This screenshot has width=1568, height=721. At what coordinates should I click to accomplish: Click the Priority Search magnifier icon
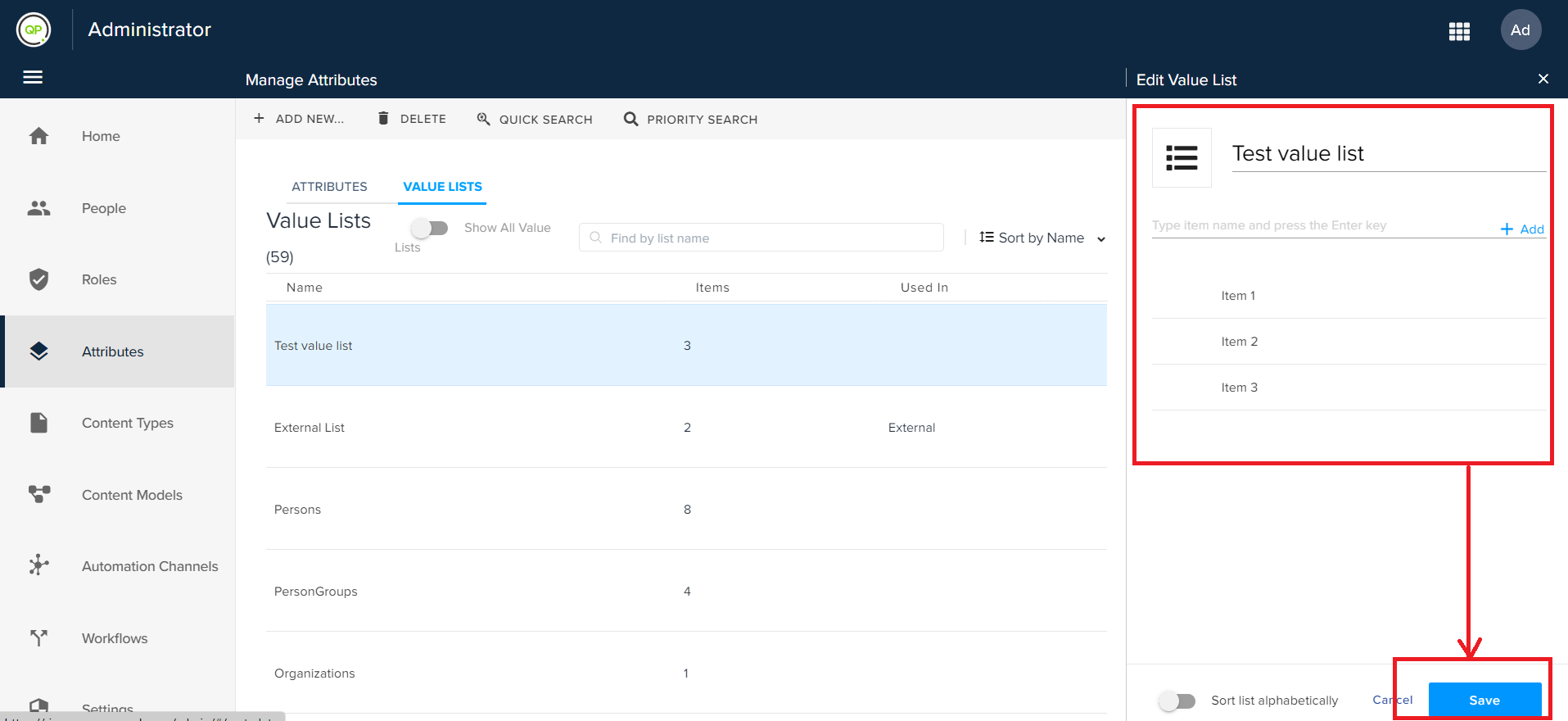point(630,119)
